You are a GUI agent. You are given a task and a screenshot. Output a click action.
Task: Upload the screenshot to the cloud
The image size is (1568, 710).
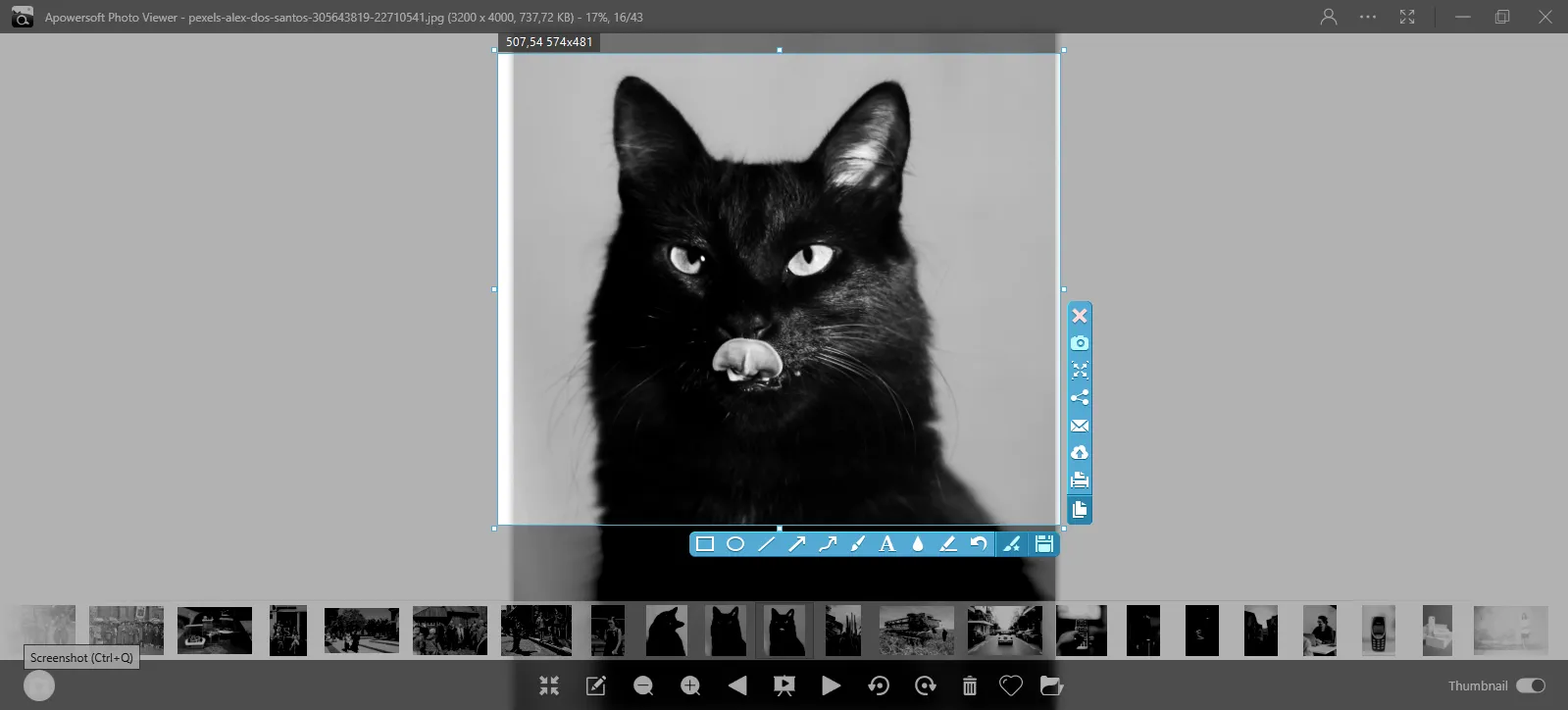click(x=1080, y=453)
